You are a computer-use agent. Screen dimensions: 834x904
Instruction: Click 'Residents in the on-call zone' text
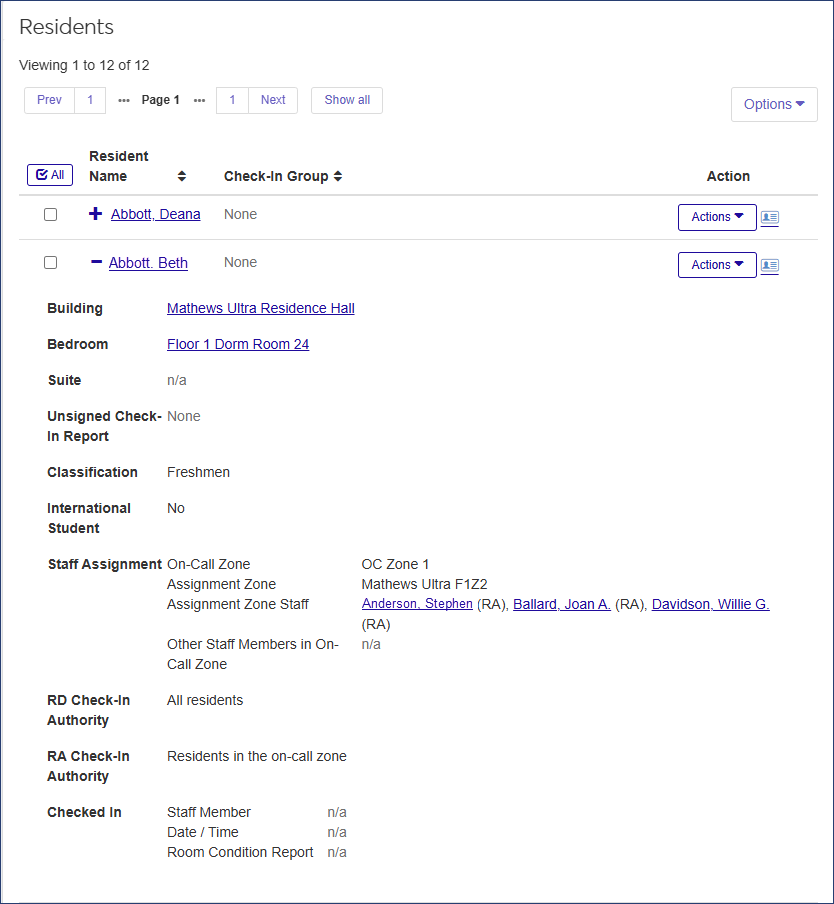tap(257, 756)
